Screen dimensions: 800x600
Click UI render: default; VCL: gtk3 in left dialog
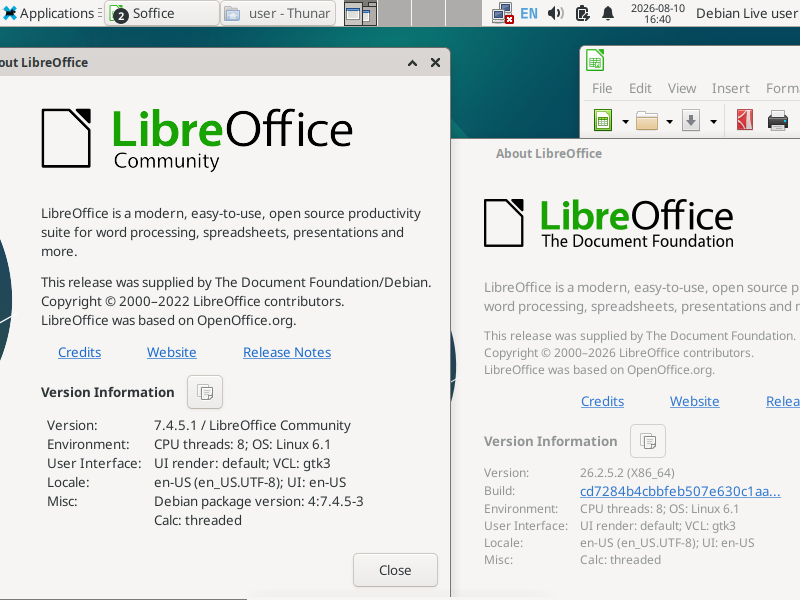point(242,463)
